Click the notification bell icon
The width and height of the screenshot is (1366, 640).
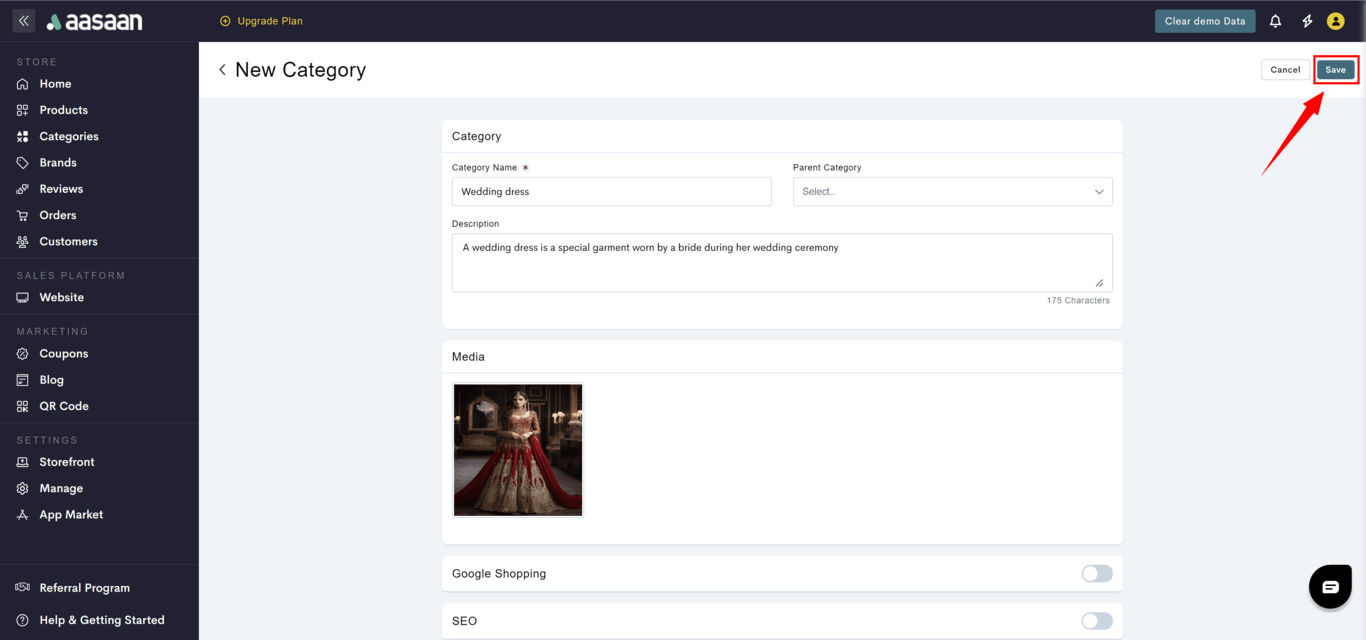[x=1275, y=21]
